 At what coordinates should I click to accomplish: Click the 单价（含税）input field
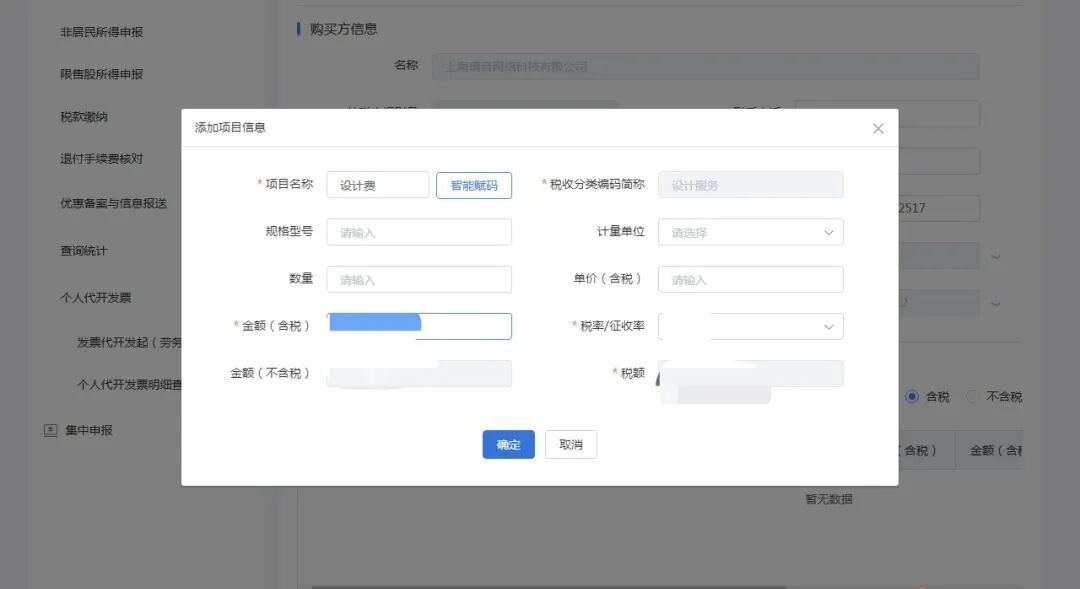[750, 279]
